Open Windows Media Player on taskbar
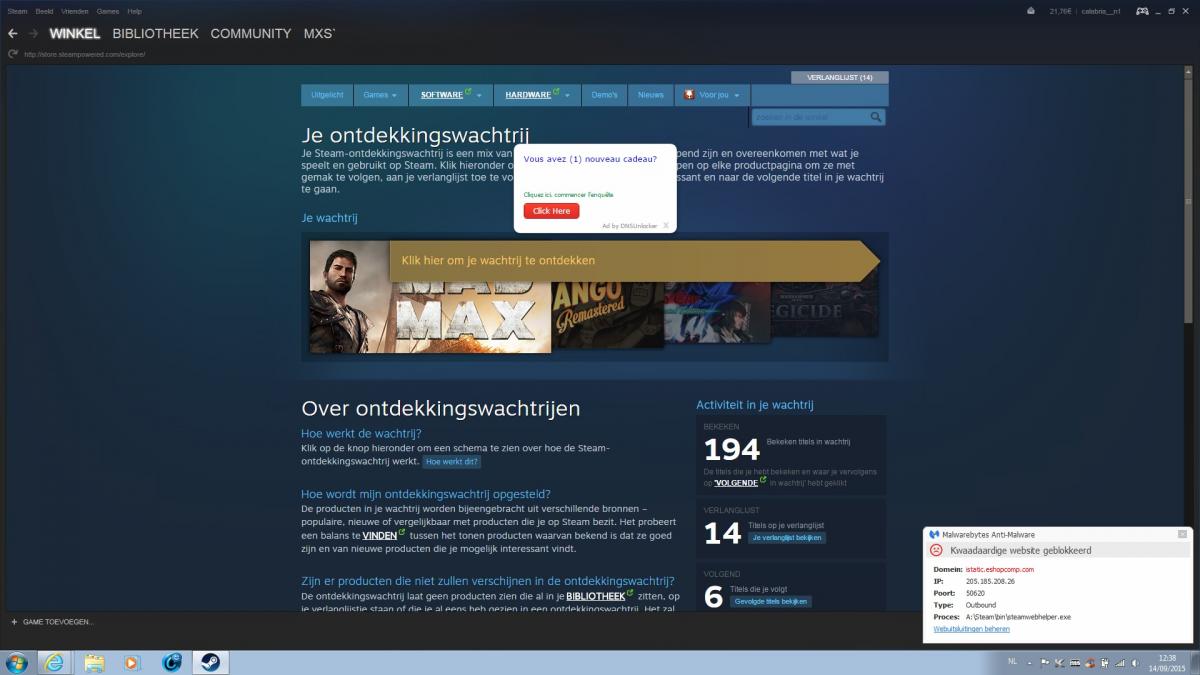 click(x=132, y=662)
